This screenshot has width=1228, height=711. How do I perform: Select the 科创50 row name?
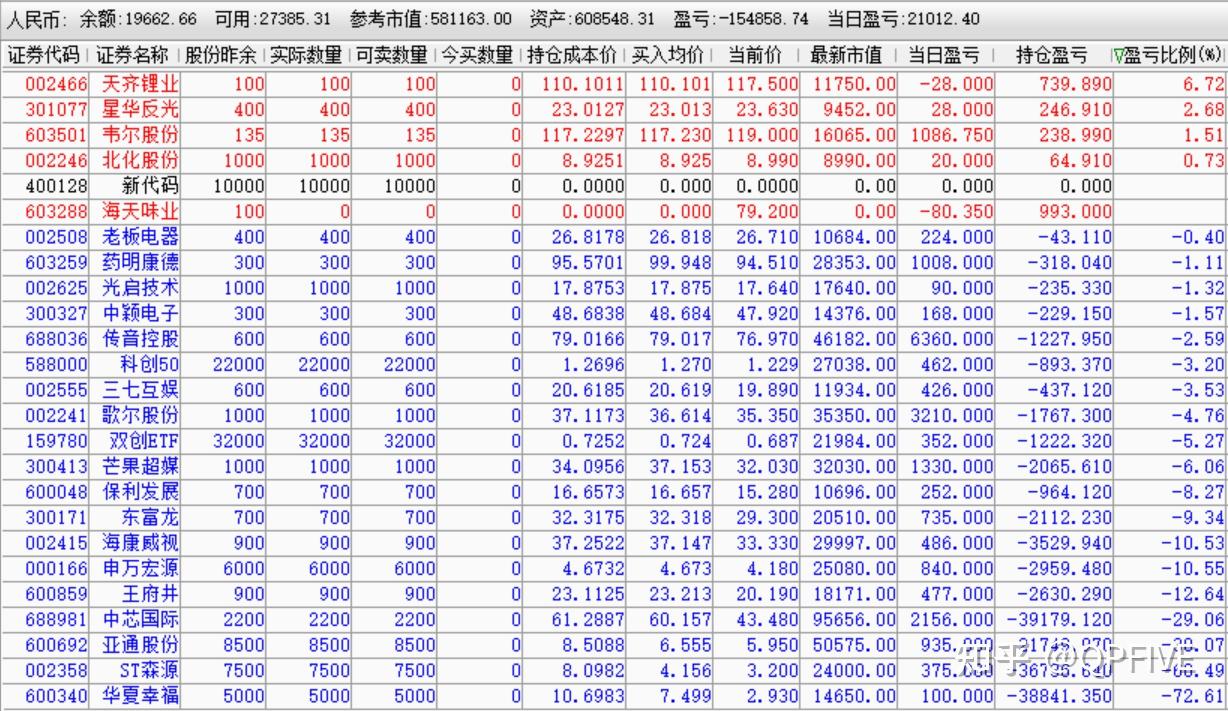(150, 364)
